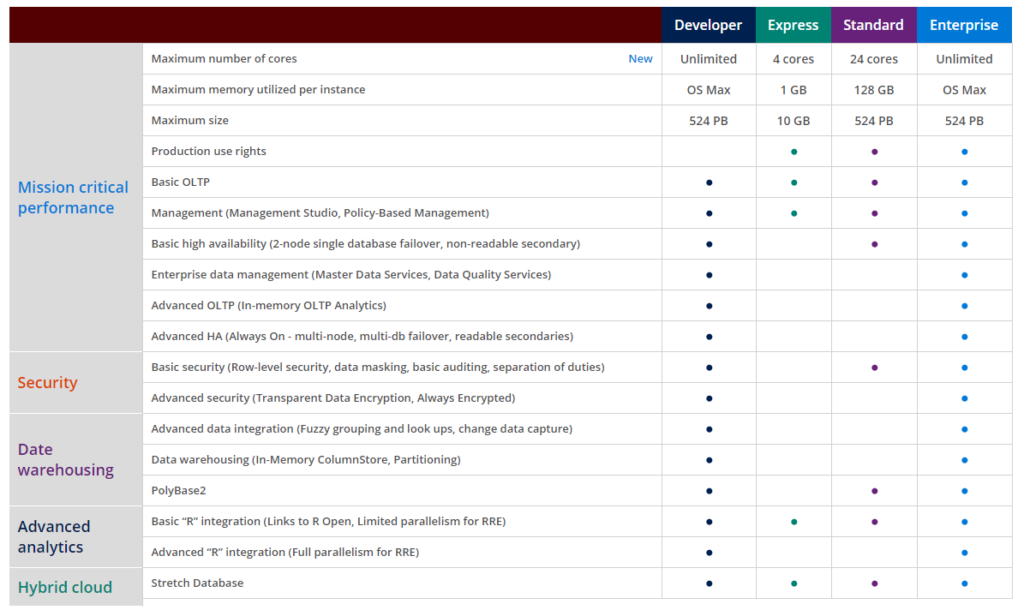Image resolution: width=1024 pixels, height=616 pixels.
Task: Select the Enterprise column header
Action: [964, 24]
